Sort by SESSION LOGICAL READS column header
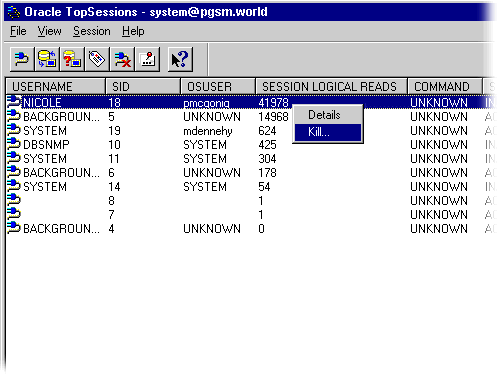Viewport: 498px width, 375px height. tap(331, 87)
